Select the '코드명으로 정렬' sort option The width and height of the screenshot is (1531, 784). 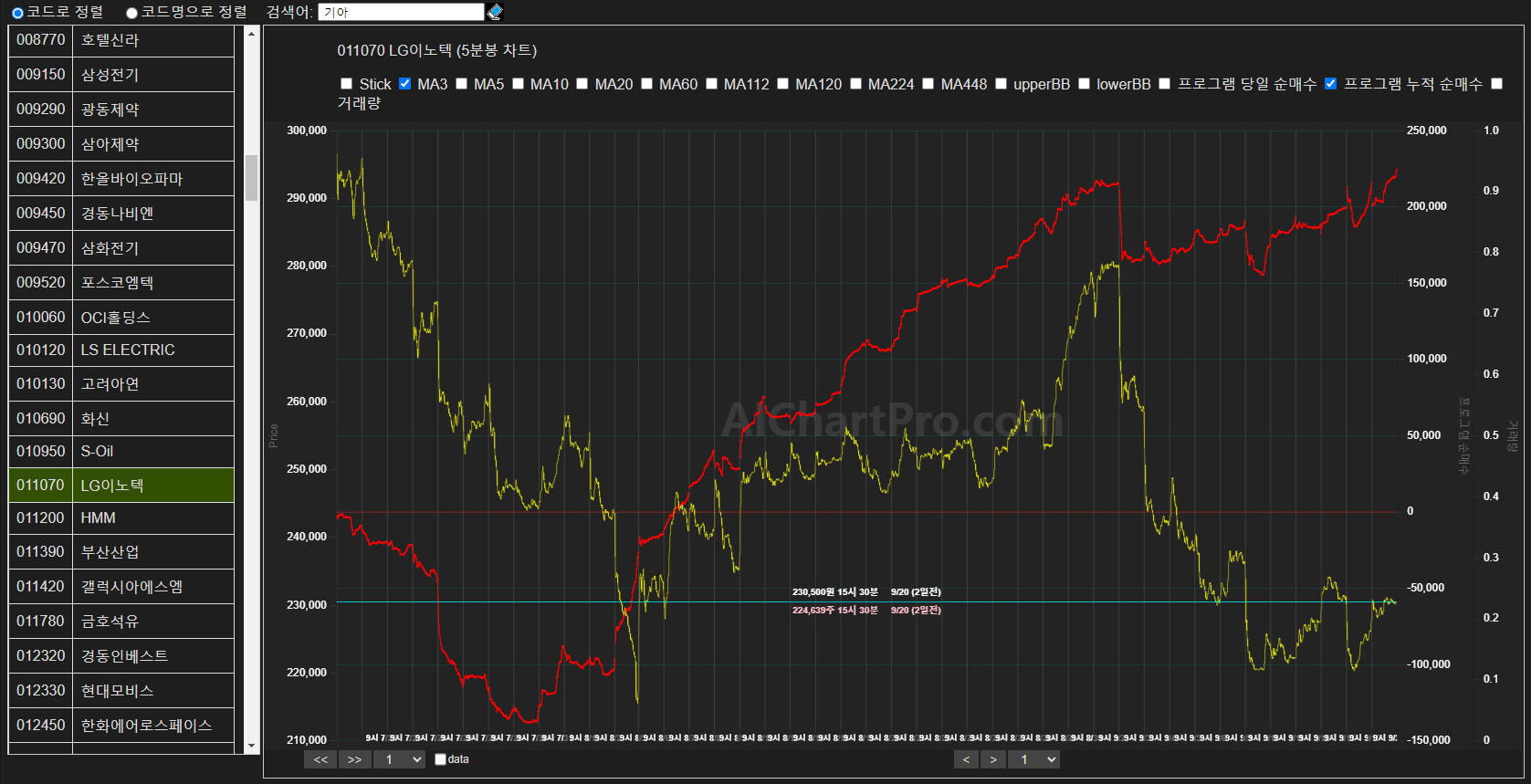pos(131,13)
